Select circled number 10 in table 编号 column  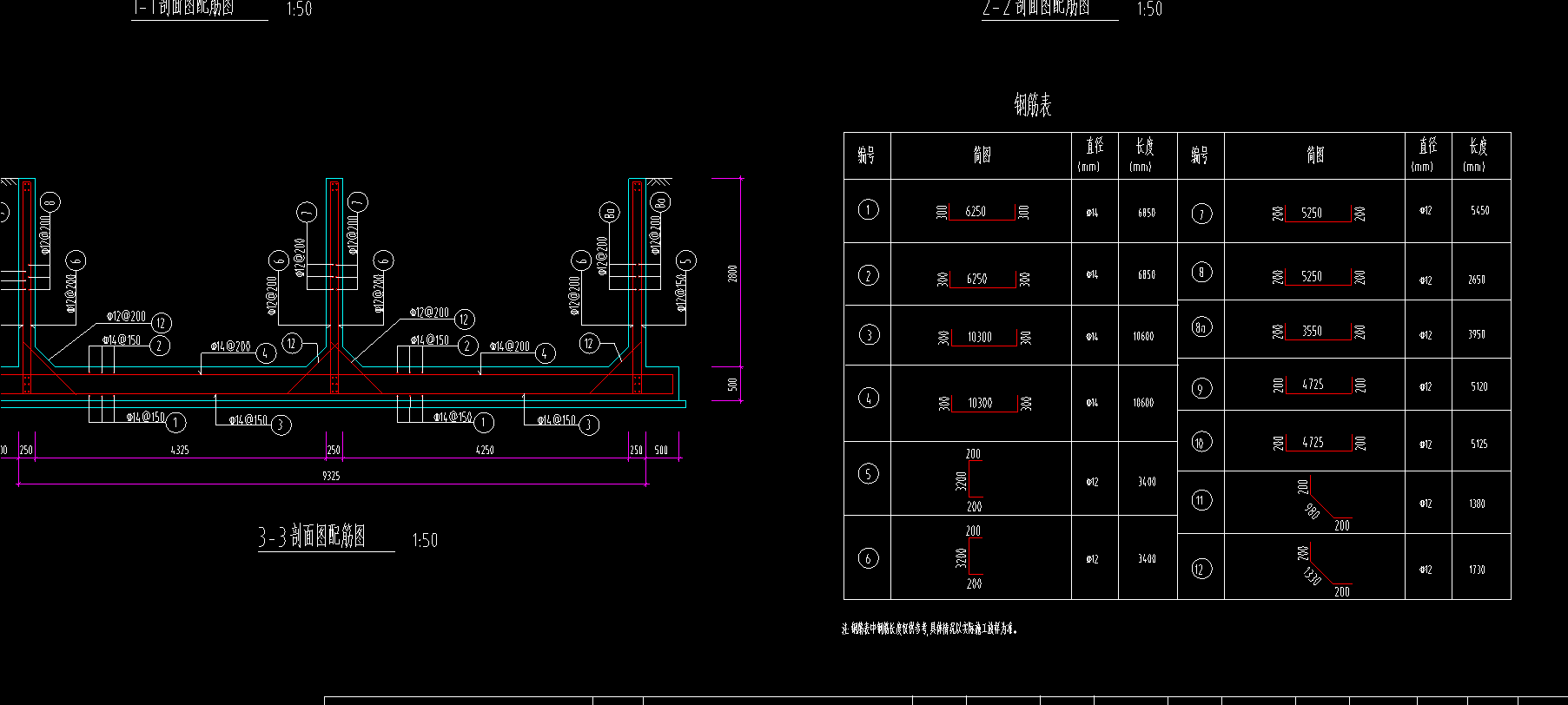pyautogui.click(x=1201, y=443)
